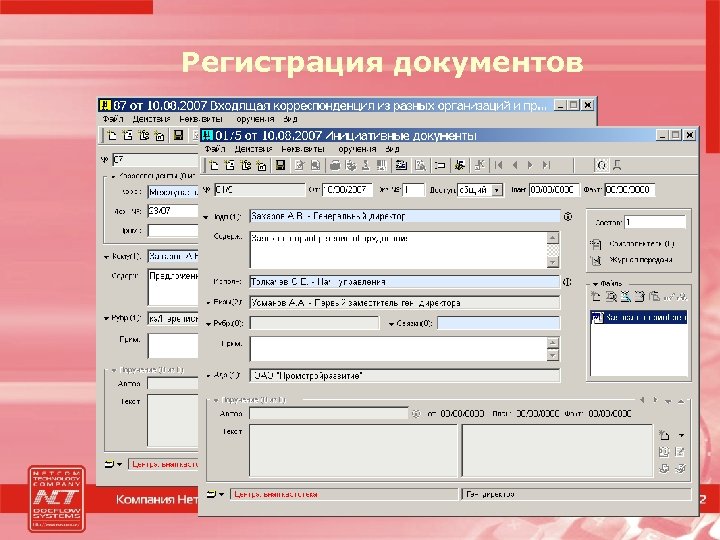Click the delete file icon in Файлы panel
This screenshot has width=720, height=540.
[x=625, y=297]
